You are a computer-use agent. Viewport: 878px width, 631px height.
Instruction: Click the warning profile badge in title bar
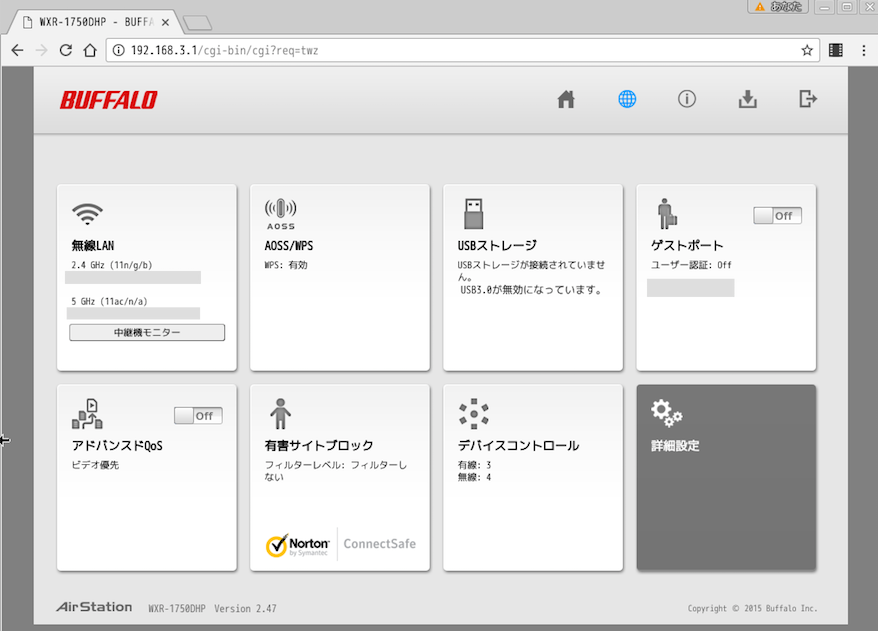coord(778,7)
